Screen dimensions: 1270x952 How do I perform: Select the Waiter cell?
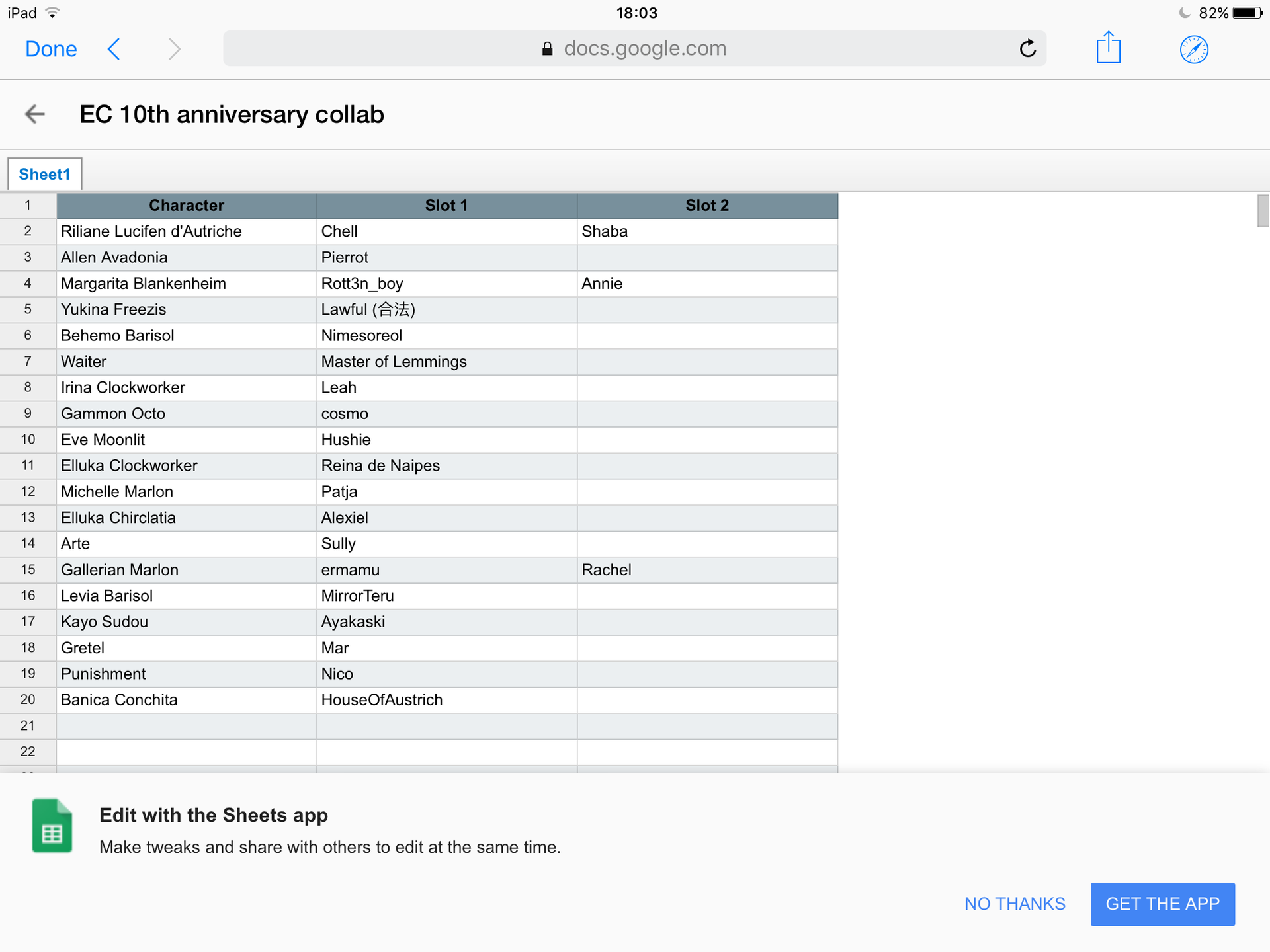click(187, 362)
